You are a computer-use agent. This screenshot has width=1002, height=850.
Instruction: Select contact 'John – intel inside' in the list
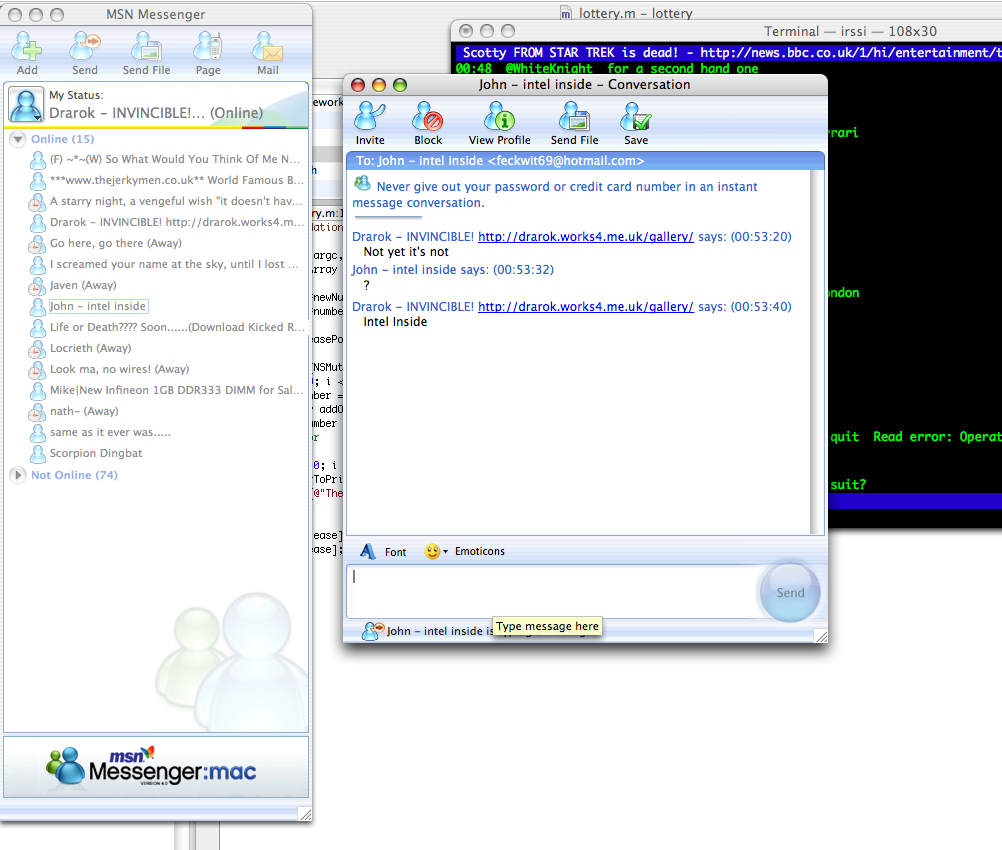click(98, 306)
